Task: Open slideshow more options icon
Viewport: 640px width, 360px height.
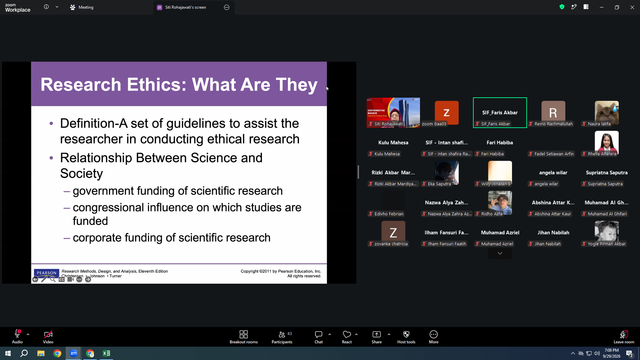Action: 79,280
